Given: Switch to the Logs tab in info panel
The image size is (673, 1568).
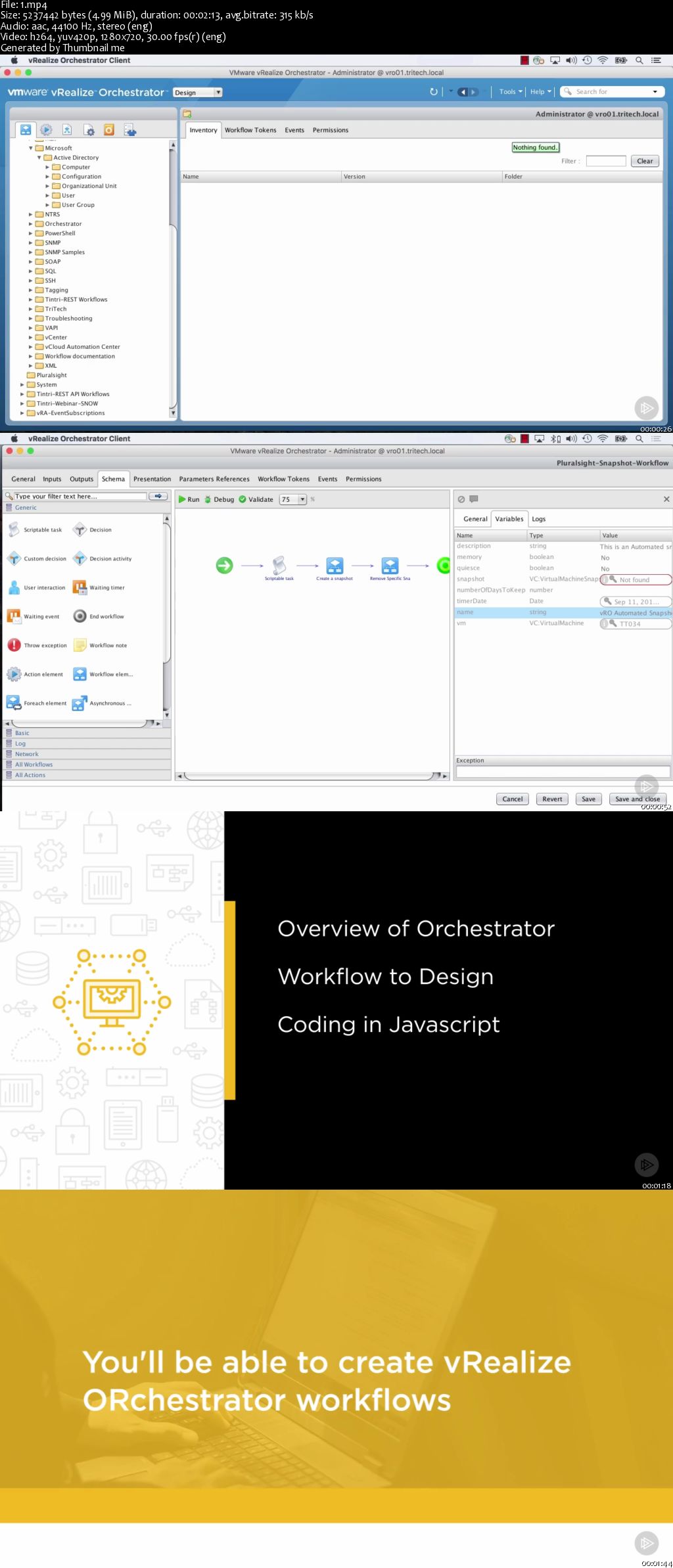Looking at the screenshot, I should 539,519.
